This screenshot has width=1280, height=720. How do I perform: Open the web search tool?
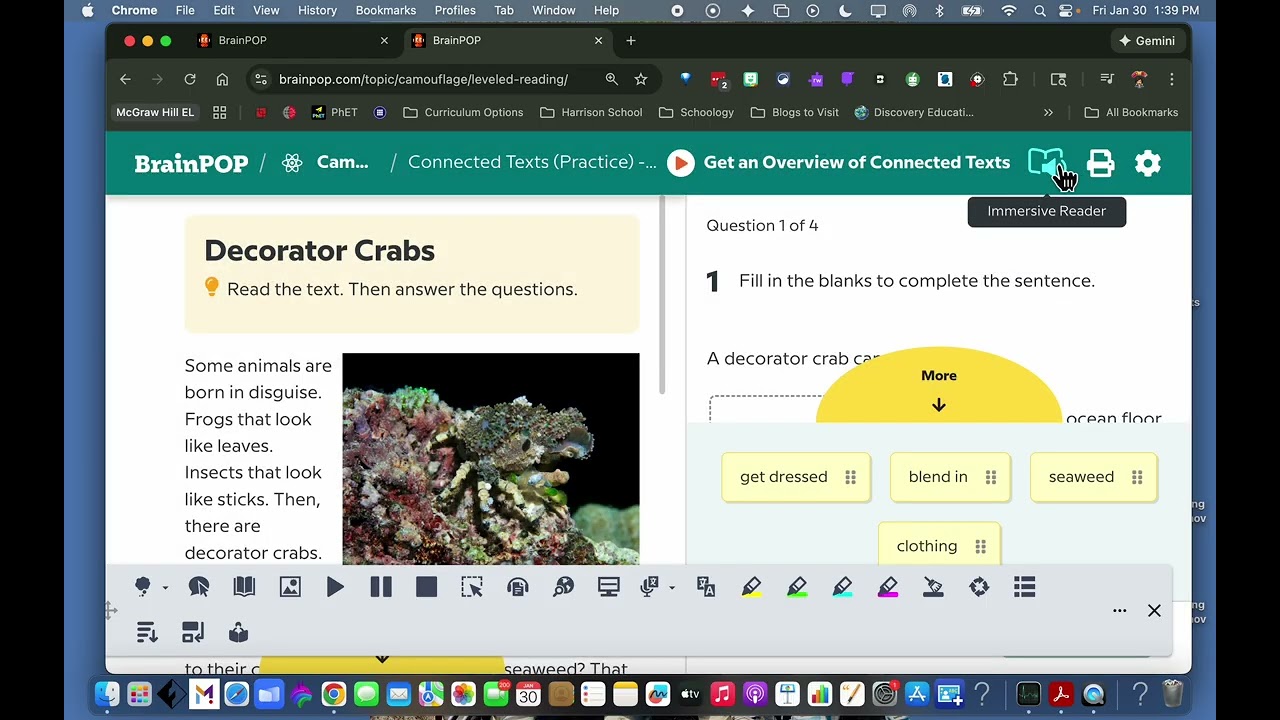click(x=564, y=587)
